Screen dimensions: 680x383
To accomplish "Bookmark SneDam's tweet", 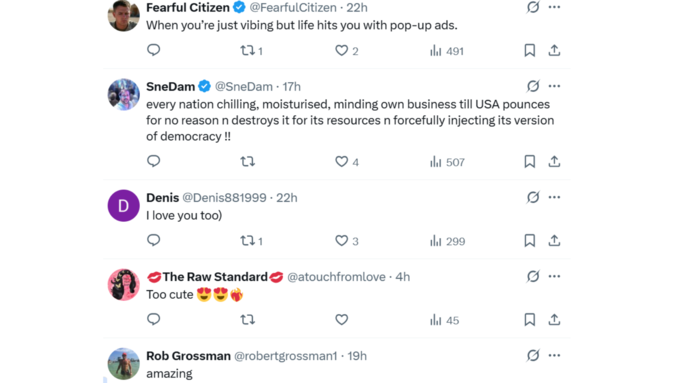I will click(530, 161).
